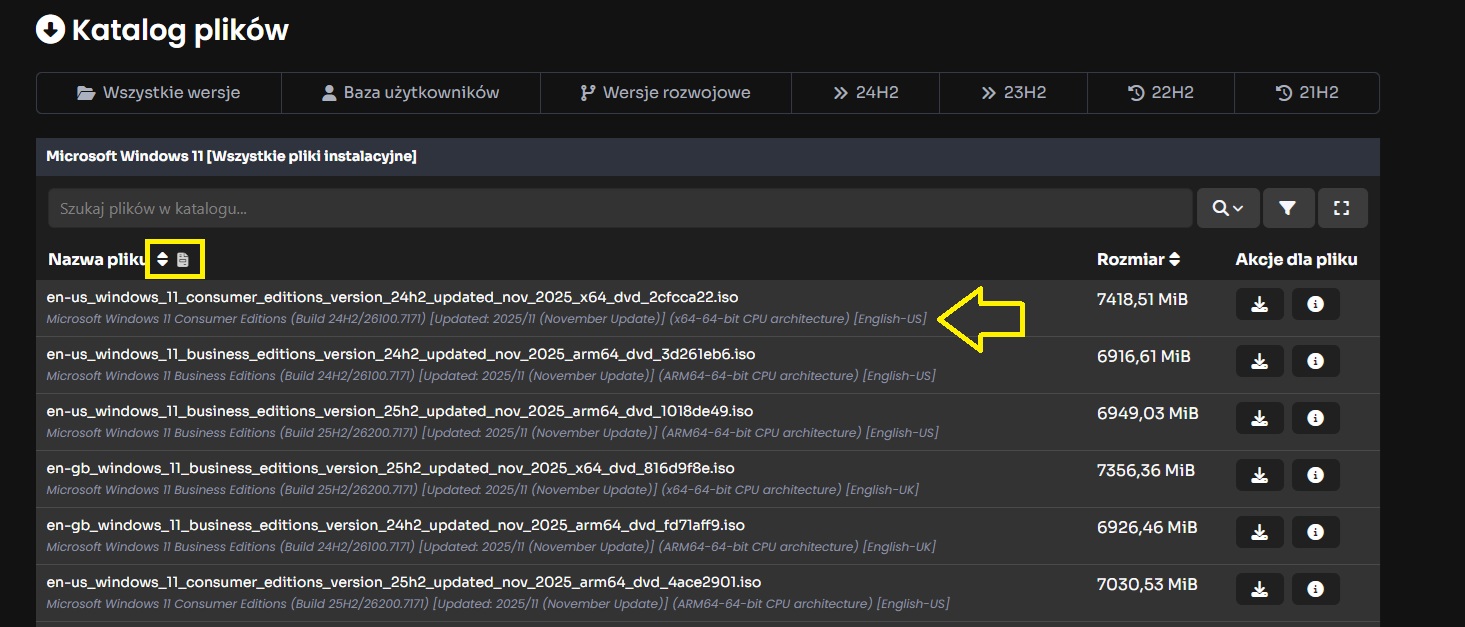Download the en-us business 24H2 arm64 ISO
Viewport: 1465px width, 627px height.
click(x=1260, y=361)
